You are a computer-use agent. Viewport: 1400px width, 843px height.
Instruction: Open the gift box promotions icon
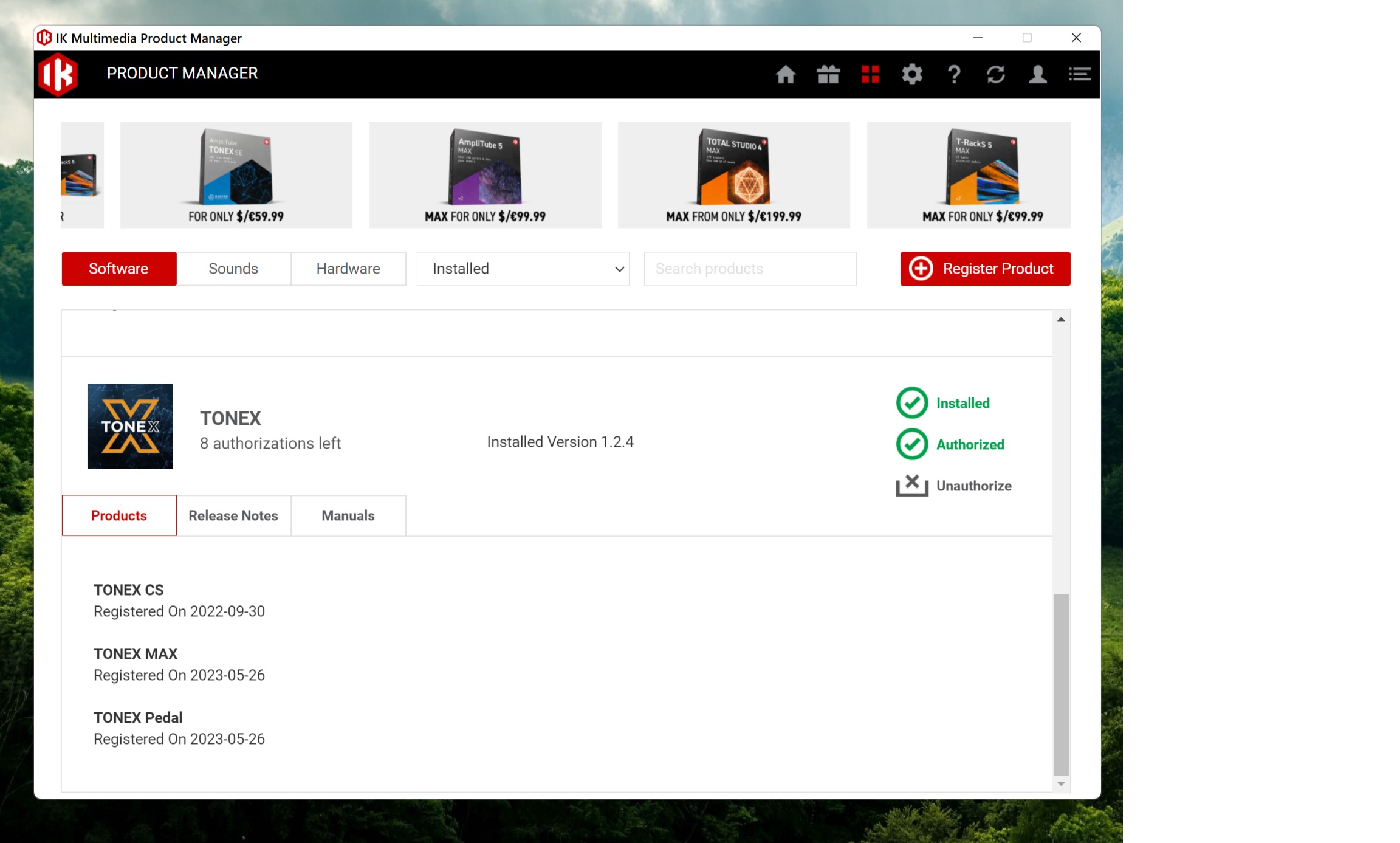828,75
